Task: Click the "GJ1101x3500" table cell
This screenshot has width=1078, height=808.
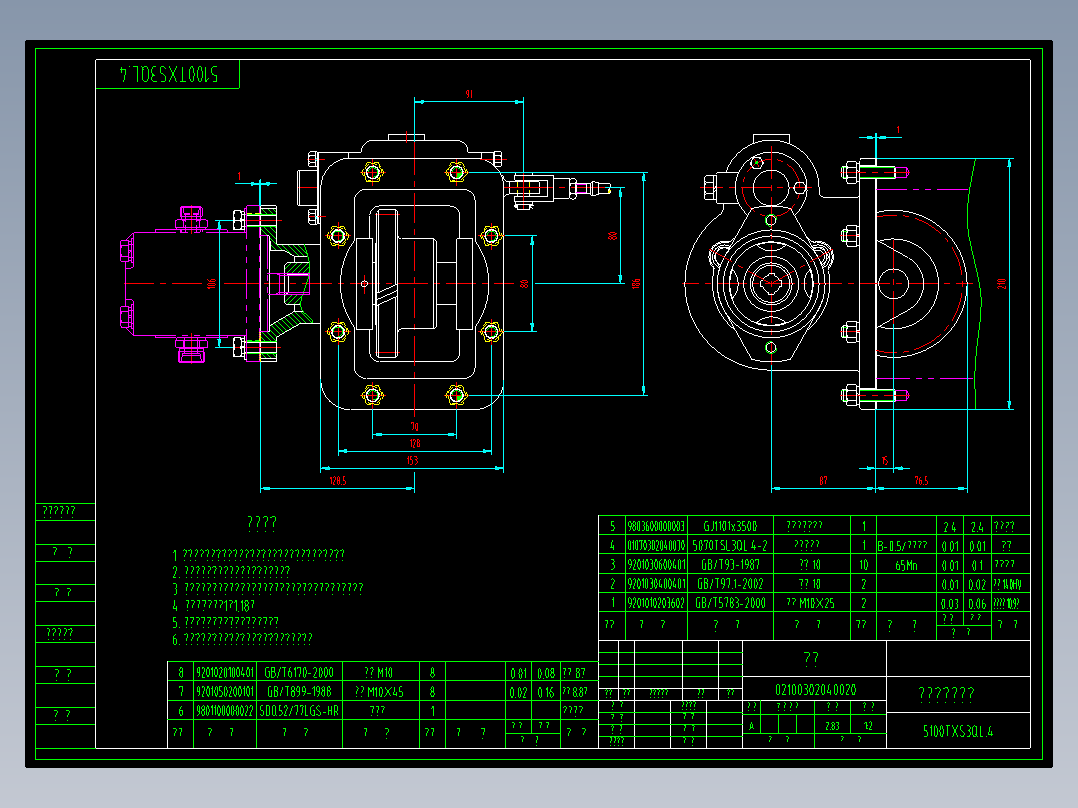Action: pos(730,526)
